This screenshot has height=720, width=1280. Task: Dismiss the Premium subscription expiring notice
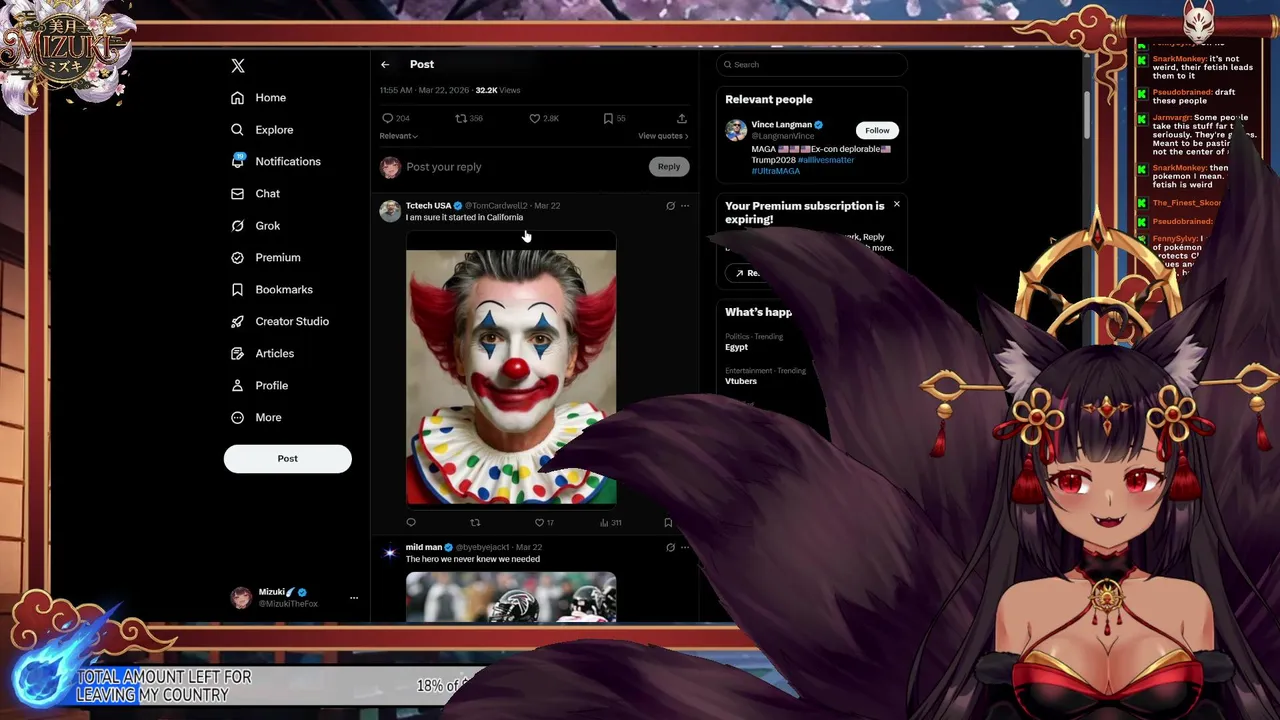tap(896, 205)
